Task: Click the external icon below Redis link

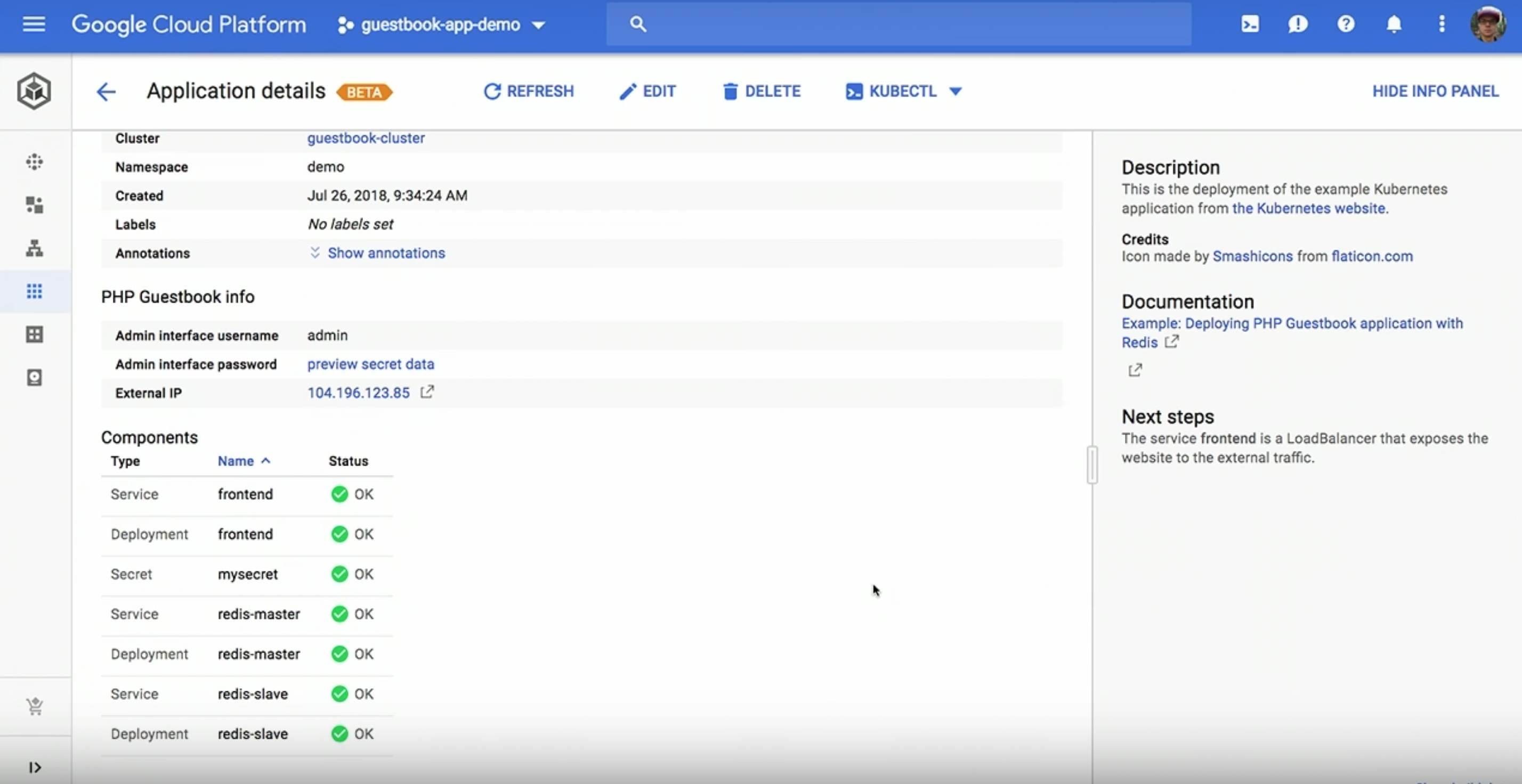Action: point(1135,370)
